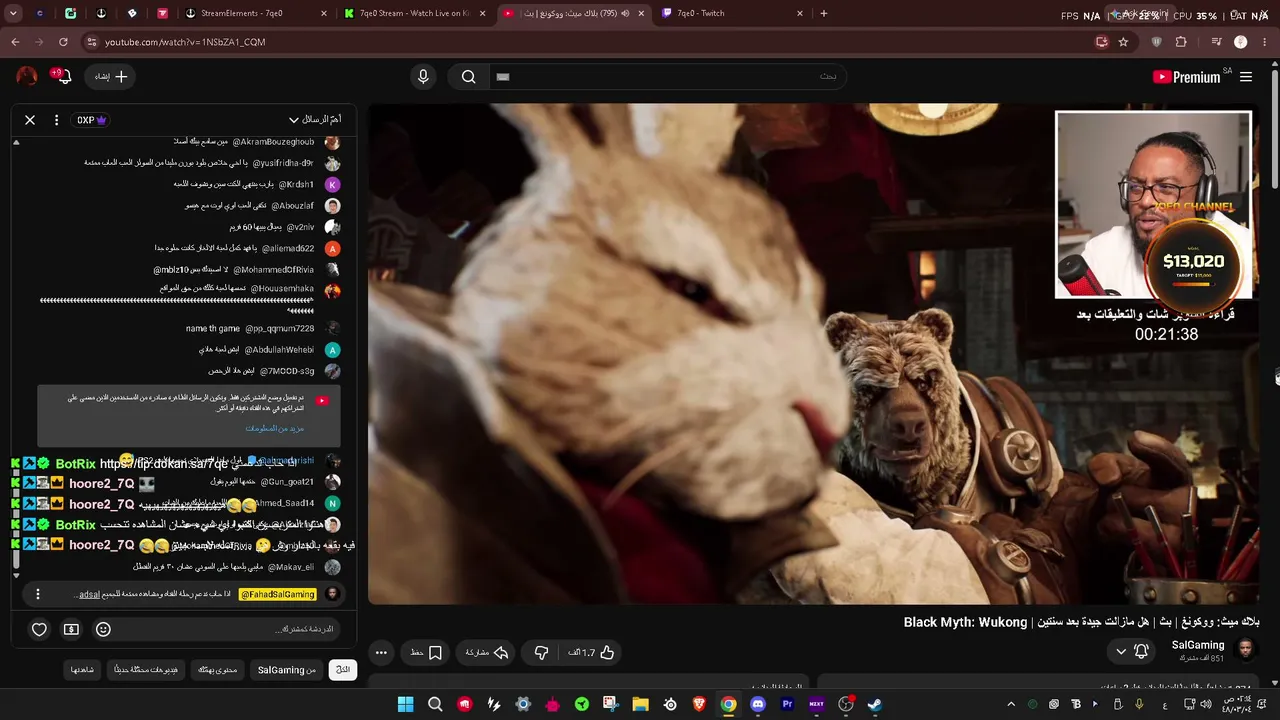The height and width of the screenshot is (720, 1280).
Task: Open the Windows Start menu
Action: [405, 704]
